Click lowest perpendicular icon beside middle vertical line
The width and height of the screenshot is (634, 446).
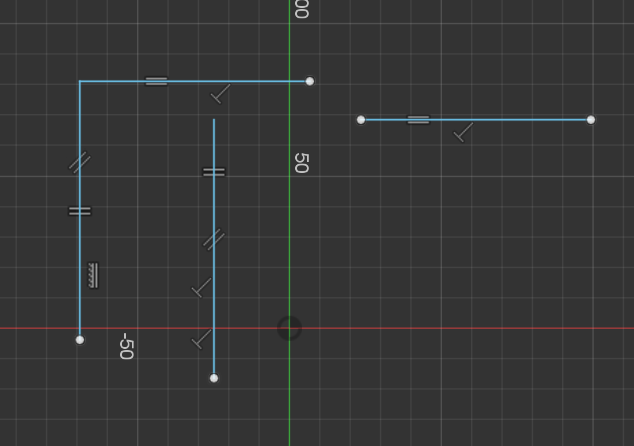201,339
